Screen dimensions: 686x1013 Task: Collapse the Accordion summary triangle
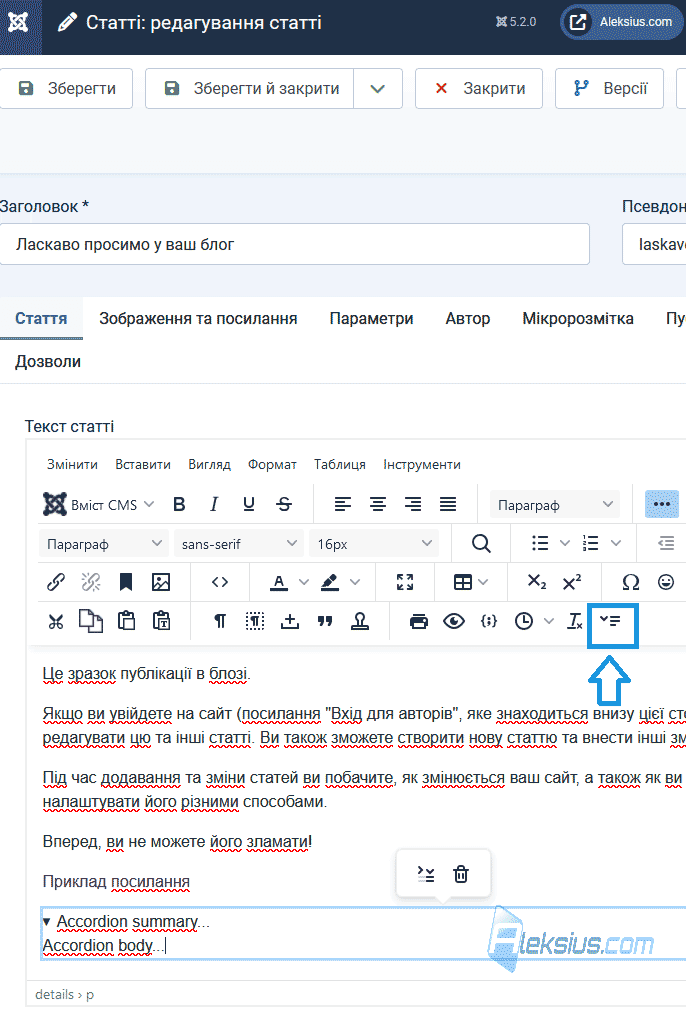click(47, 921)
